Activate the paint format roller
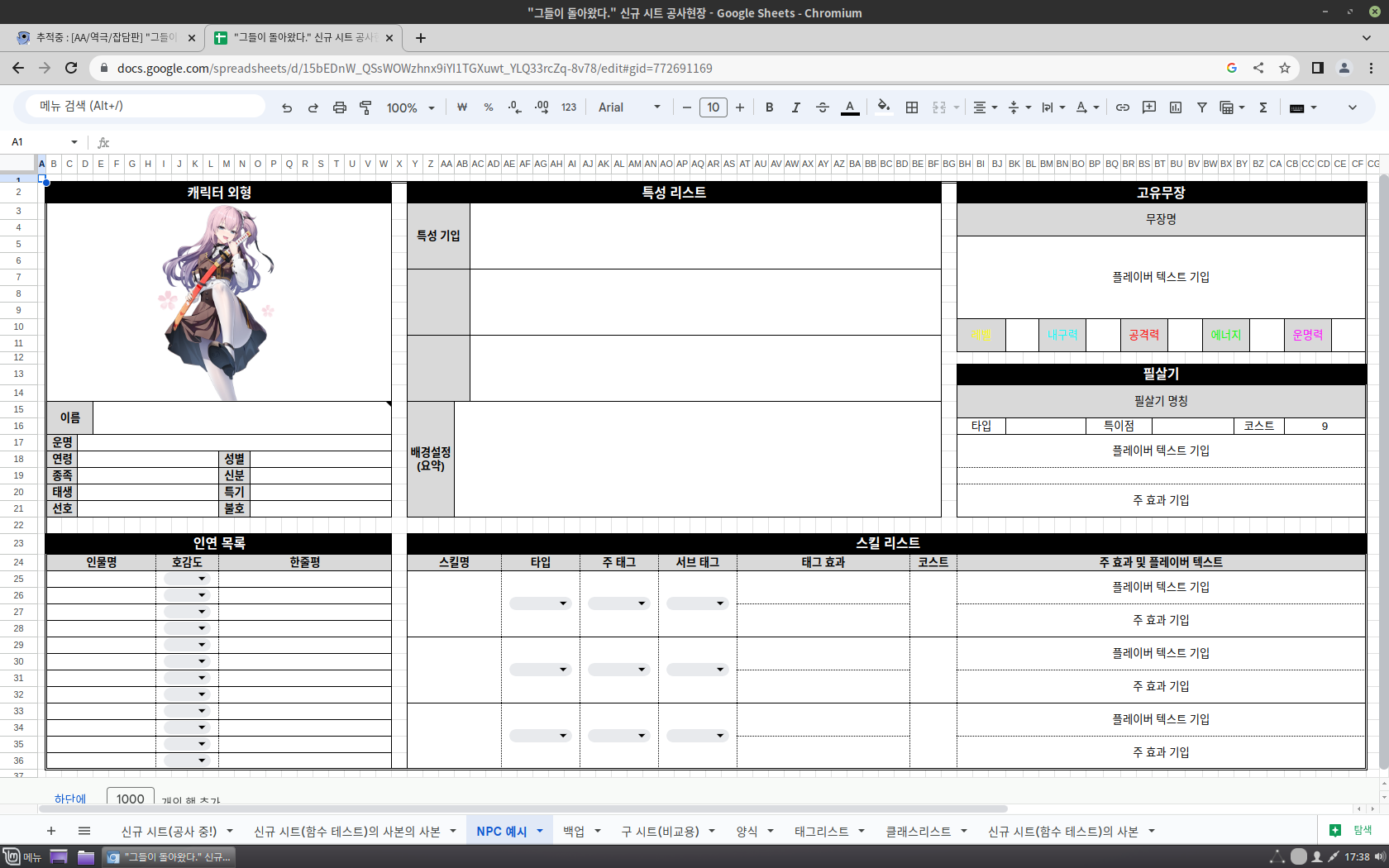Screen dimensions: 1389x868 365,107
